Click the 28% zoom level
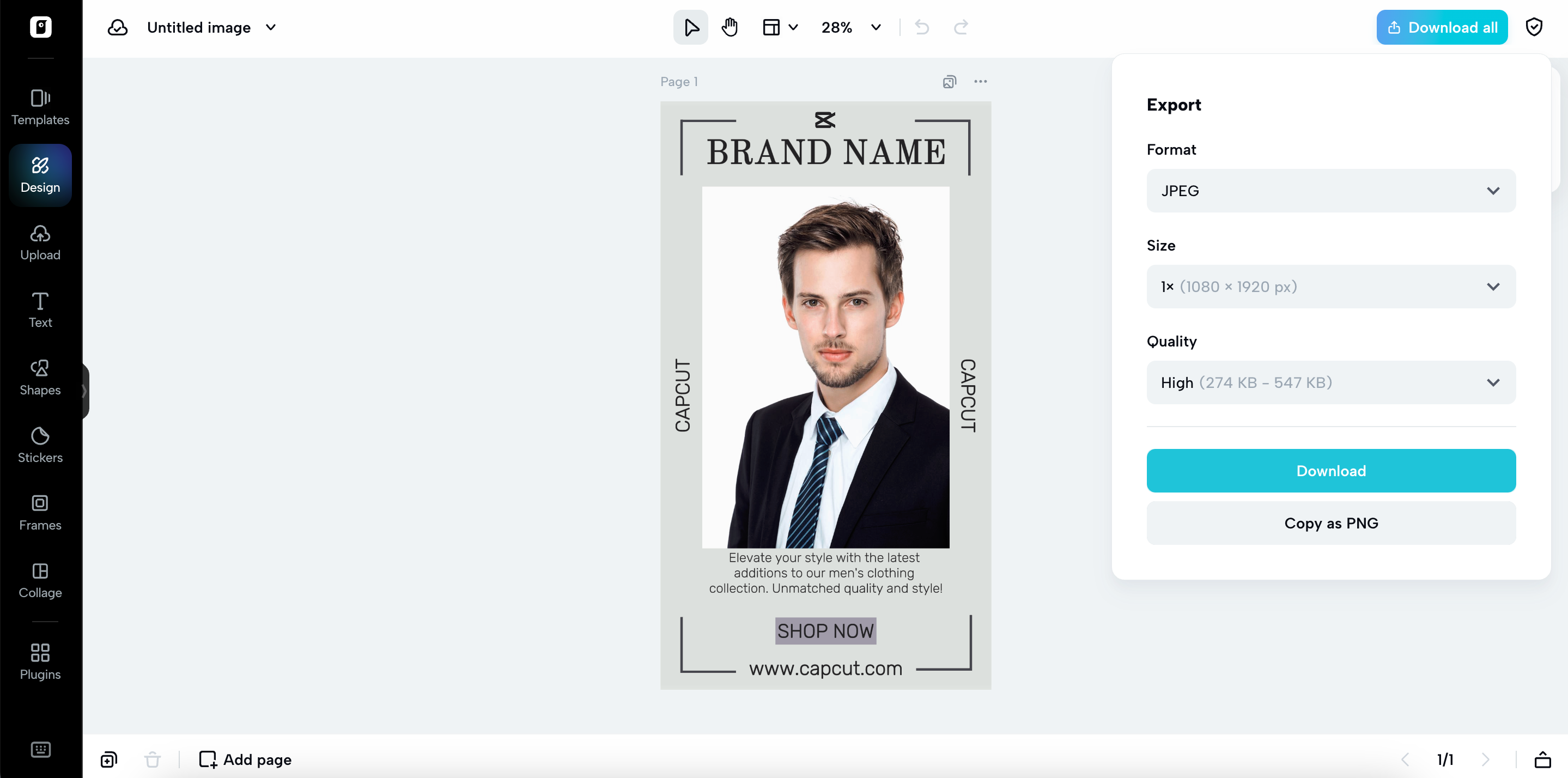The width and height of the screenshot is (1568, 778). 836,27
